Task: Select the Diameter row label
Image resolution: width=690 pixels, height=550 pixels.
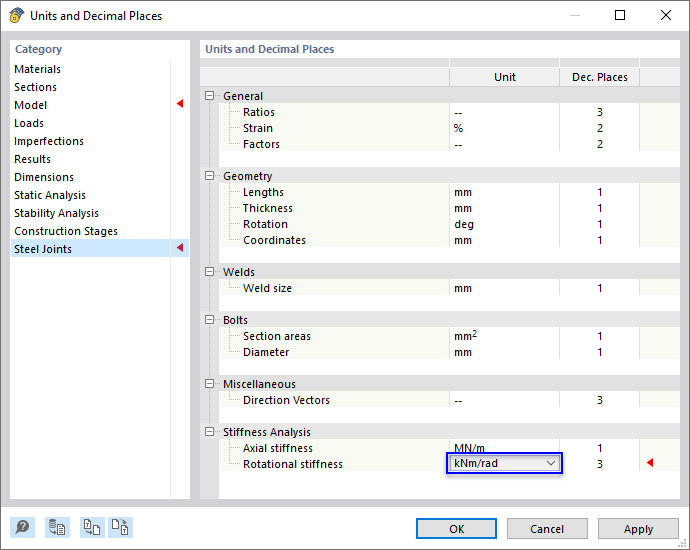Action: tap(266, 352)
